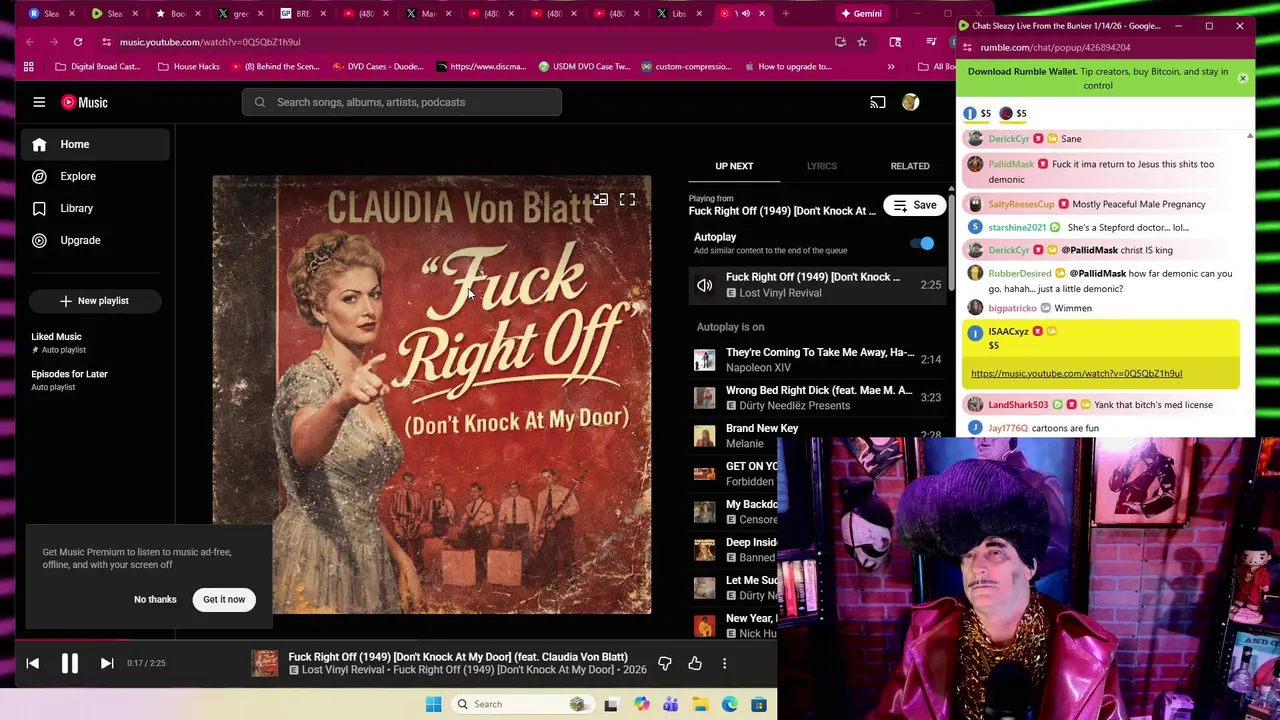Open Copilot from the taskbar
Image resolution: width=1280 pixels, height=720 pixels.
coord(641,704)
